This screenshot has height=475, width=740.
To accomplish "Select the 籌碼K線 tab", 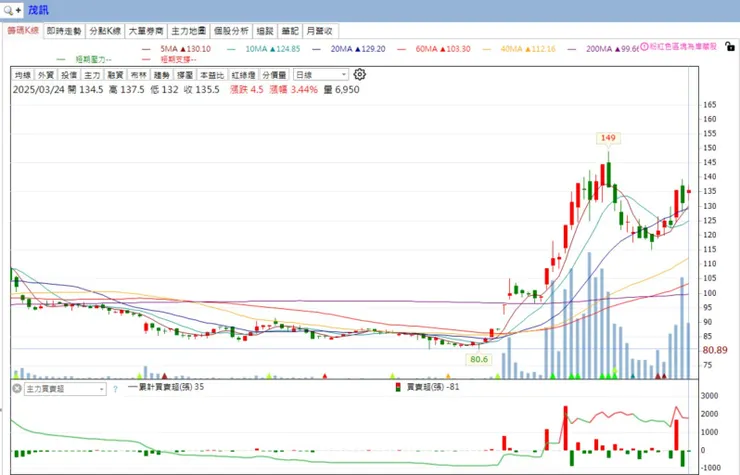I will [23, 30].
